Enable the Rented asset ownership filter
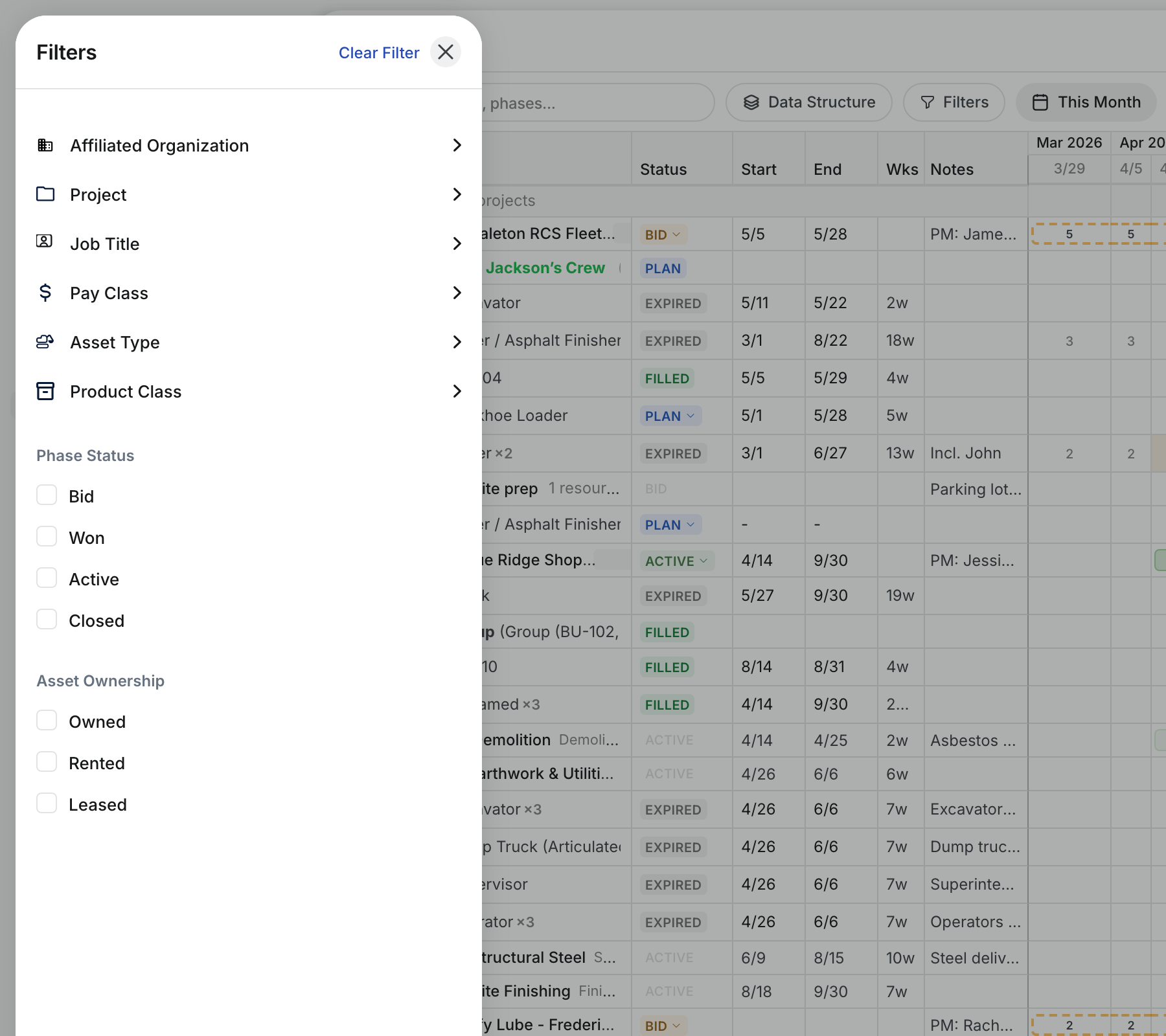Viewport: 1166px width, 1036px height. tap(47, 762)
